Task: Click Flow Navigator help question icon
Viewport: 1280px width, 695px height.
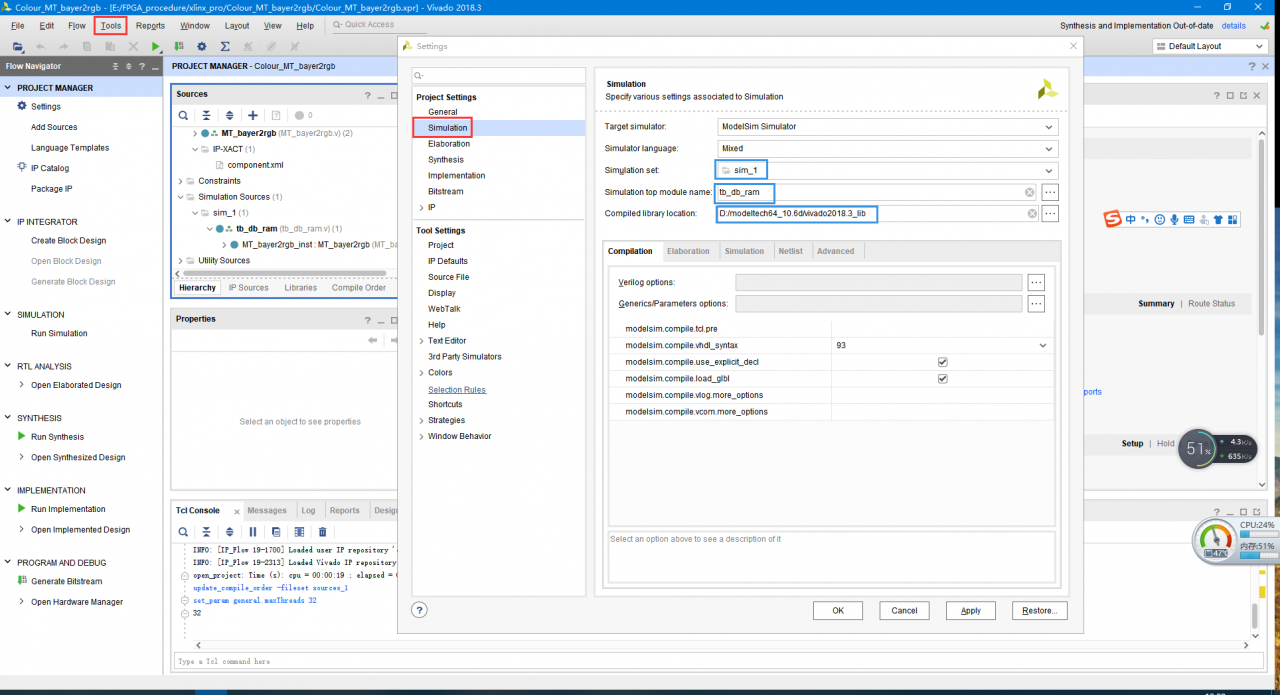Action: coord(142,66)
